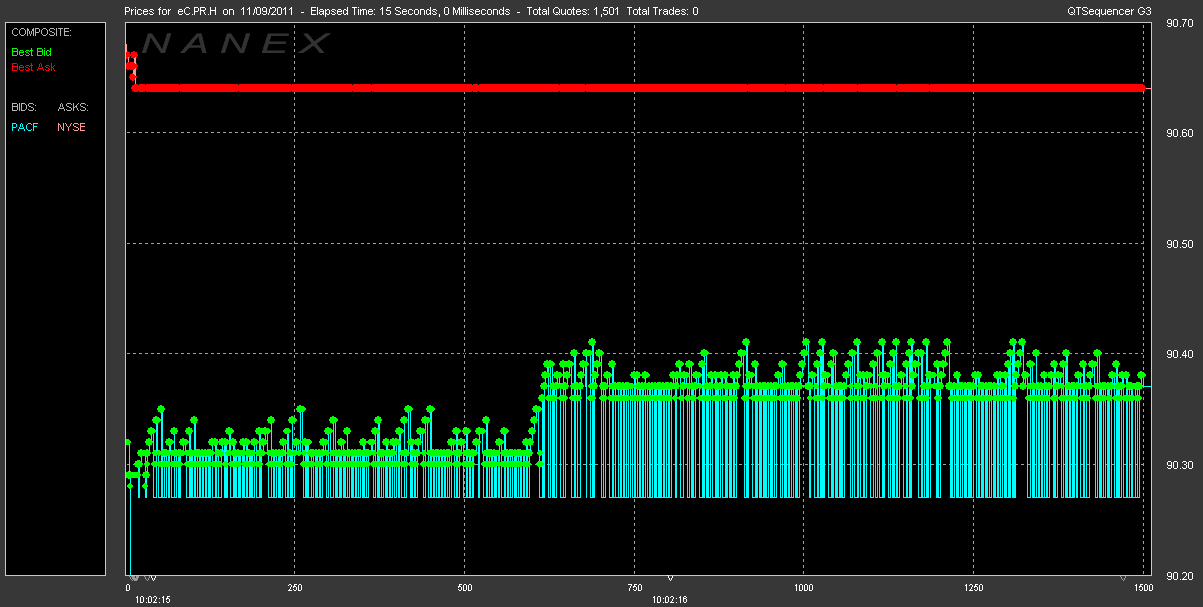
Task: Select the 750 tick label on the quote axis
Action: click(x=634, y=588)
